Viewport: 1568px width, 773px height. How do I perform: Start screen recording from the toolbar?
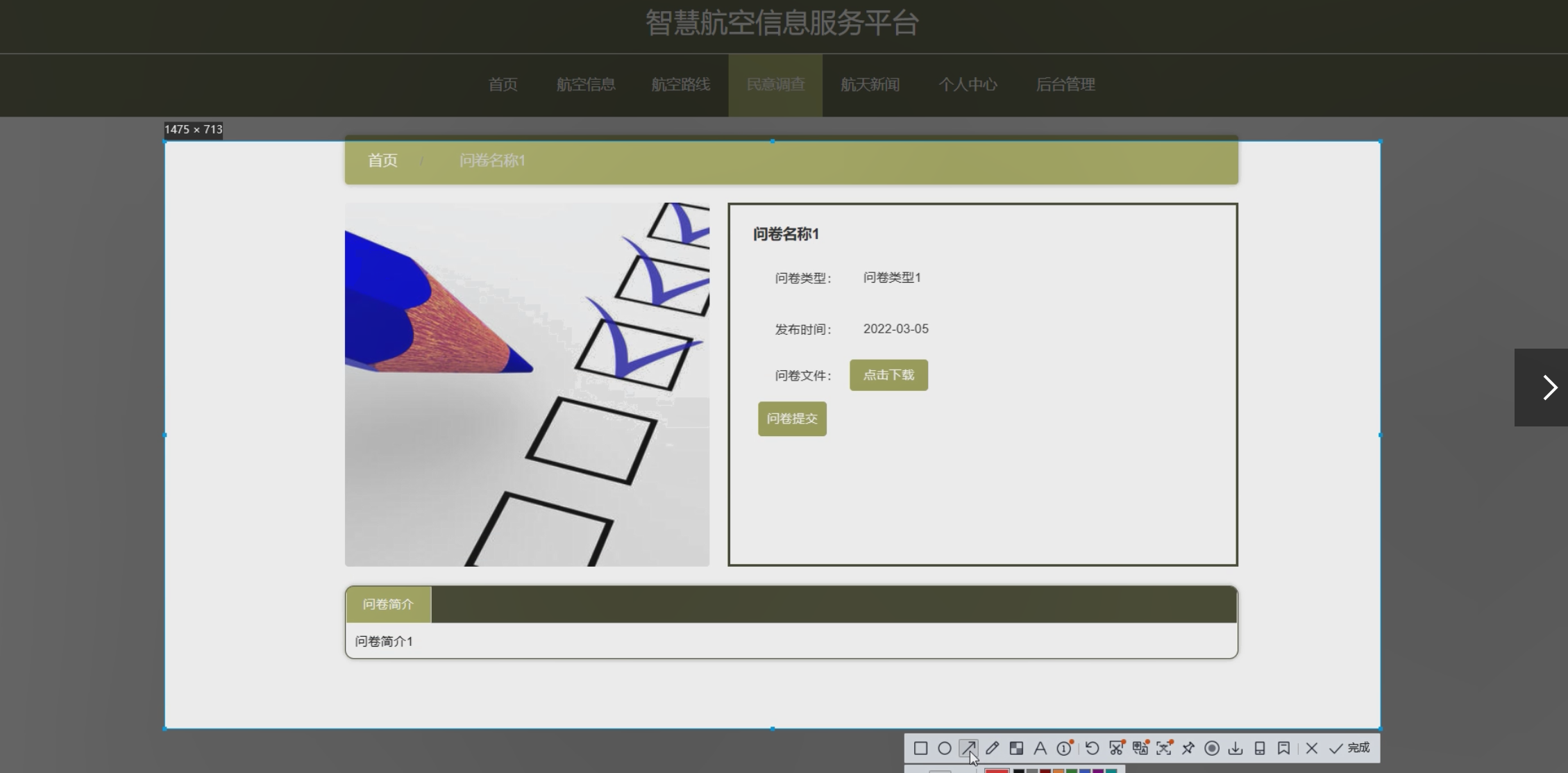click(1212, 748)
